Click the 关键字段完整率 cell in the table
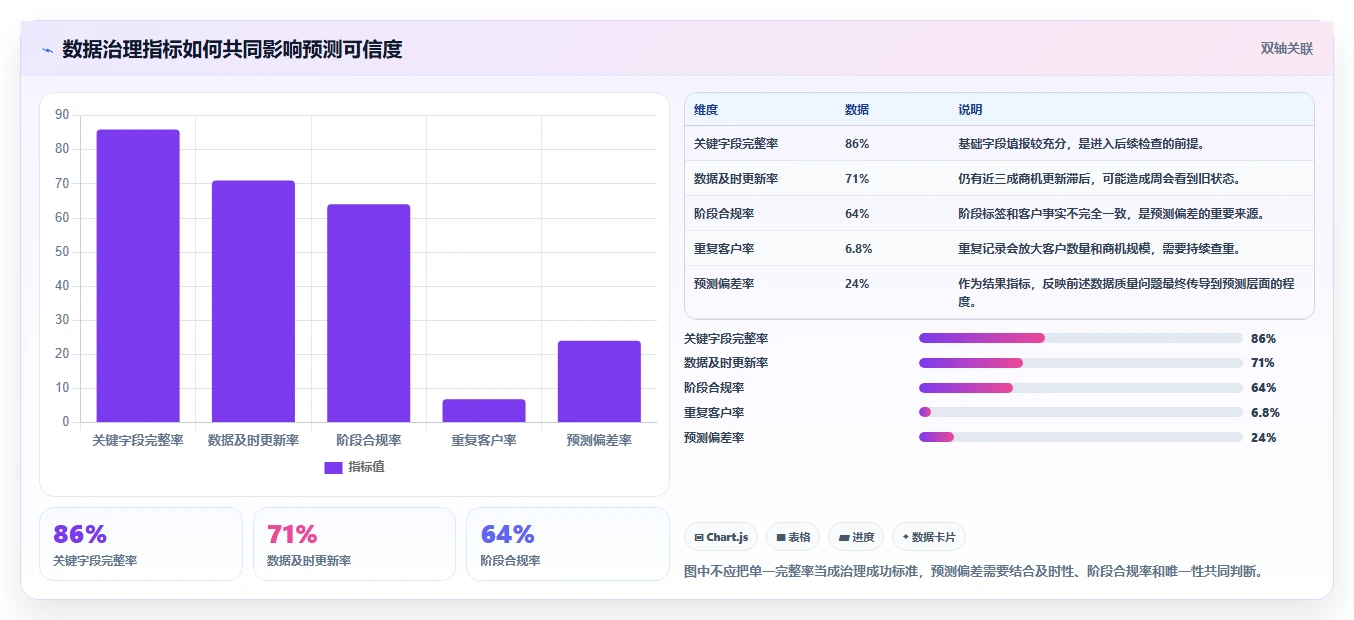1354x620 pixels. (736, 144)
